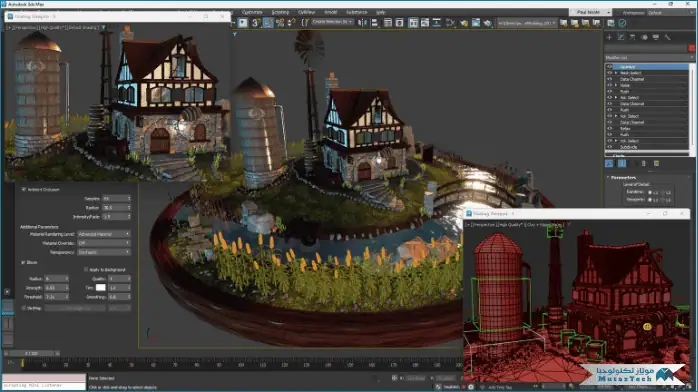698x392 pixels.
Task: Open the Civil View menu
Action: click(306, 12)
